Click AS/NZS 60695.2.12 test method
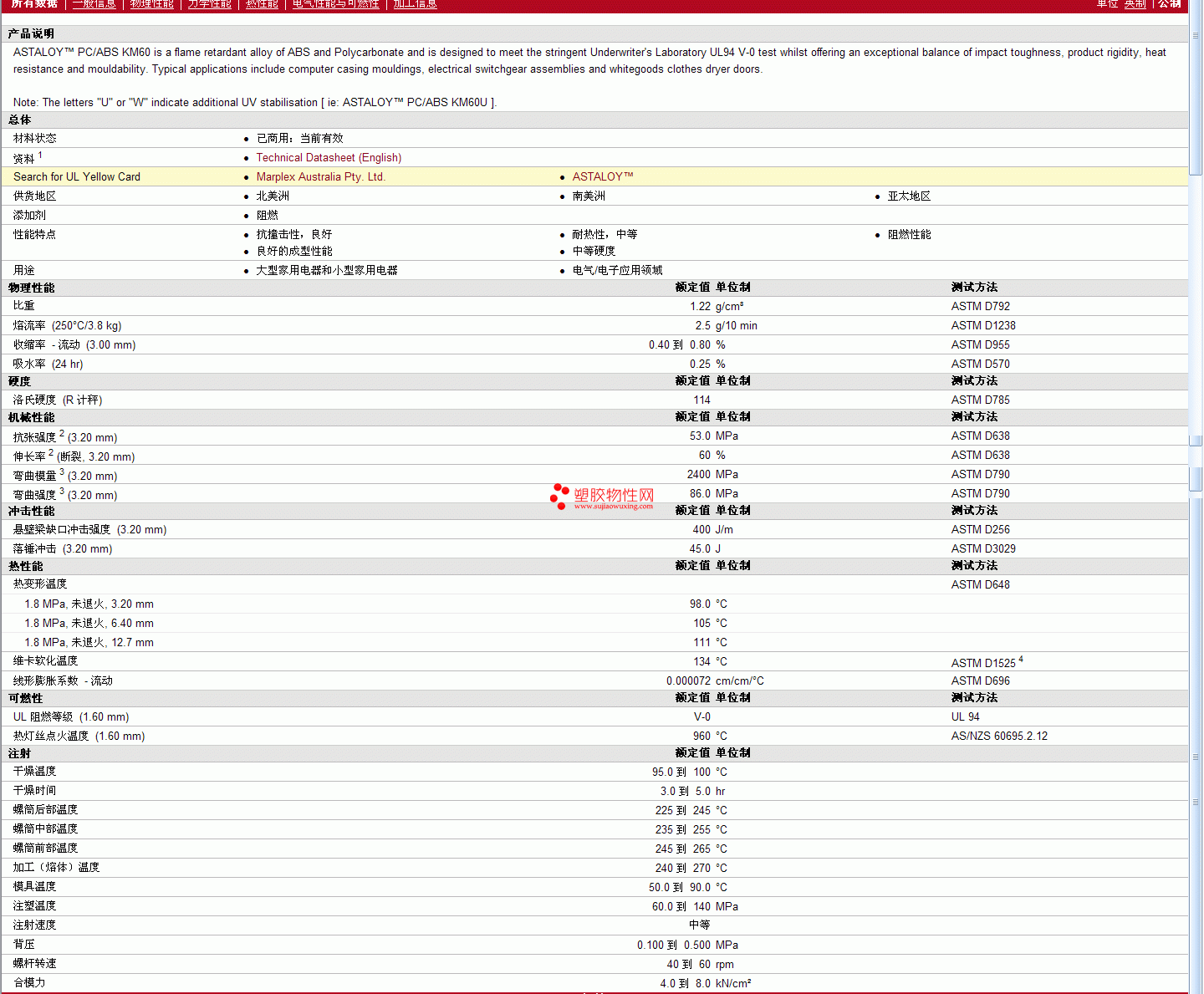The height and width of the screenshot is (994, 1204). click(999, 736)
